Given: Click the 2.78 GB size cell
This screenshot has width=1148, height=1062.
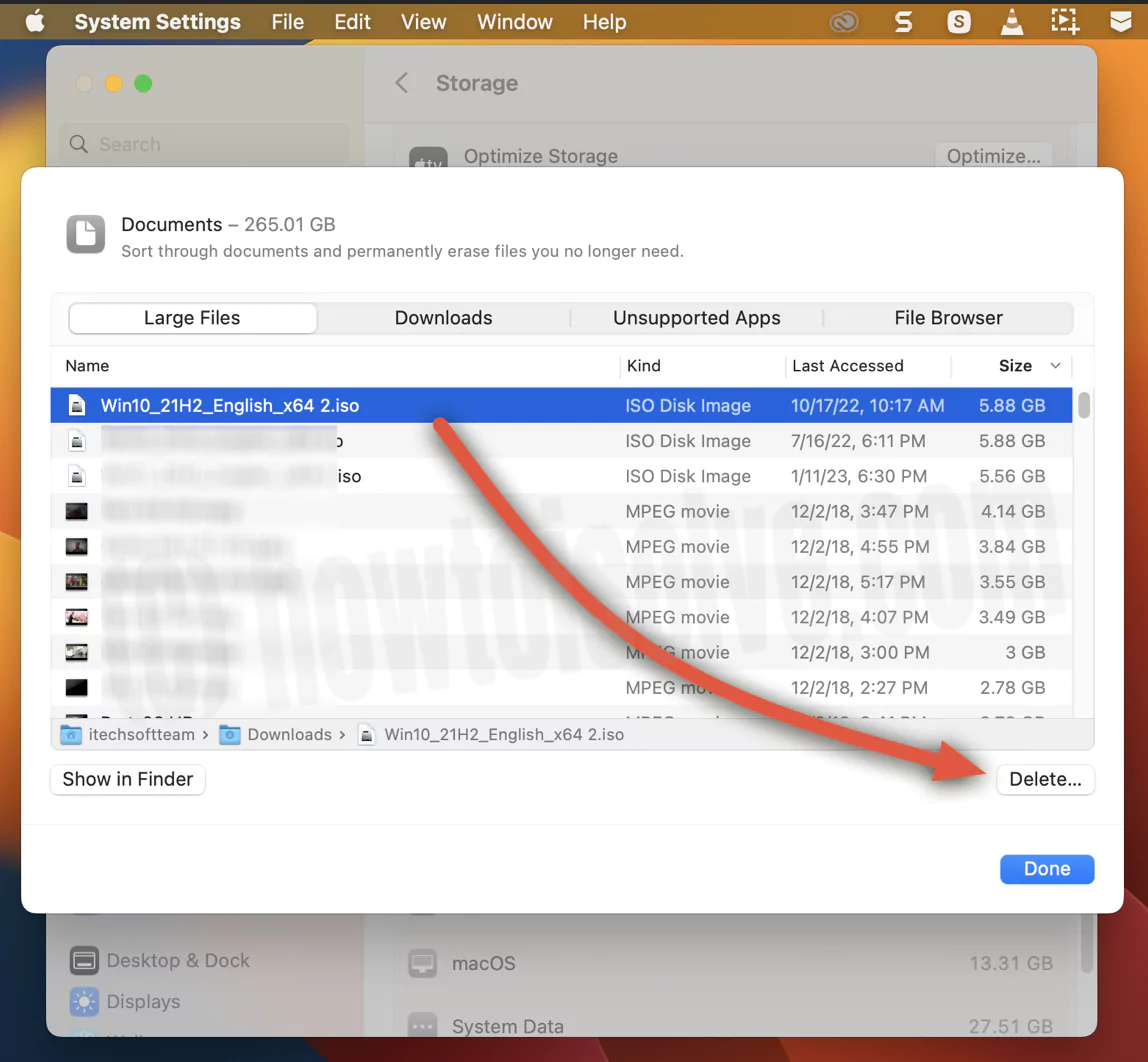Looking at the screenshot, I should (x=1013, y=687).
